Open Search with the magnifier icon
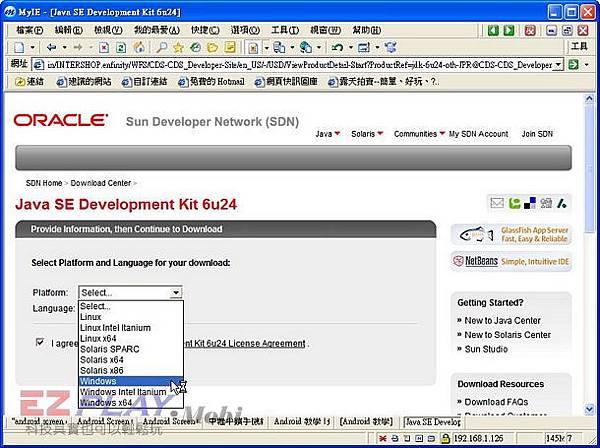600x448 pixels. click(161, 47)
